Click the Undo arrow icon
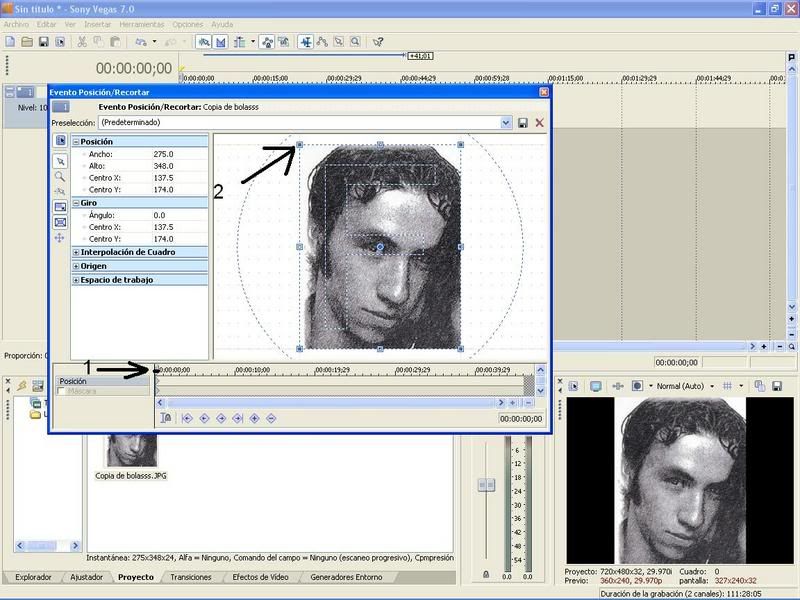This screenshot has width=800, height=600. coord(141,42)
